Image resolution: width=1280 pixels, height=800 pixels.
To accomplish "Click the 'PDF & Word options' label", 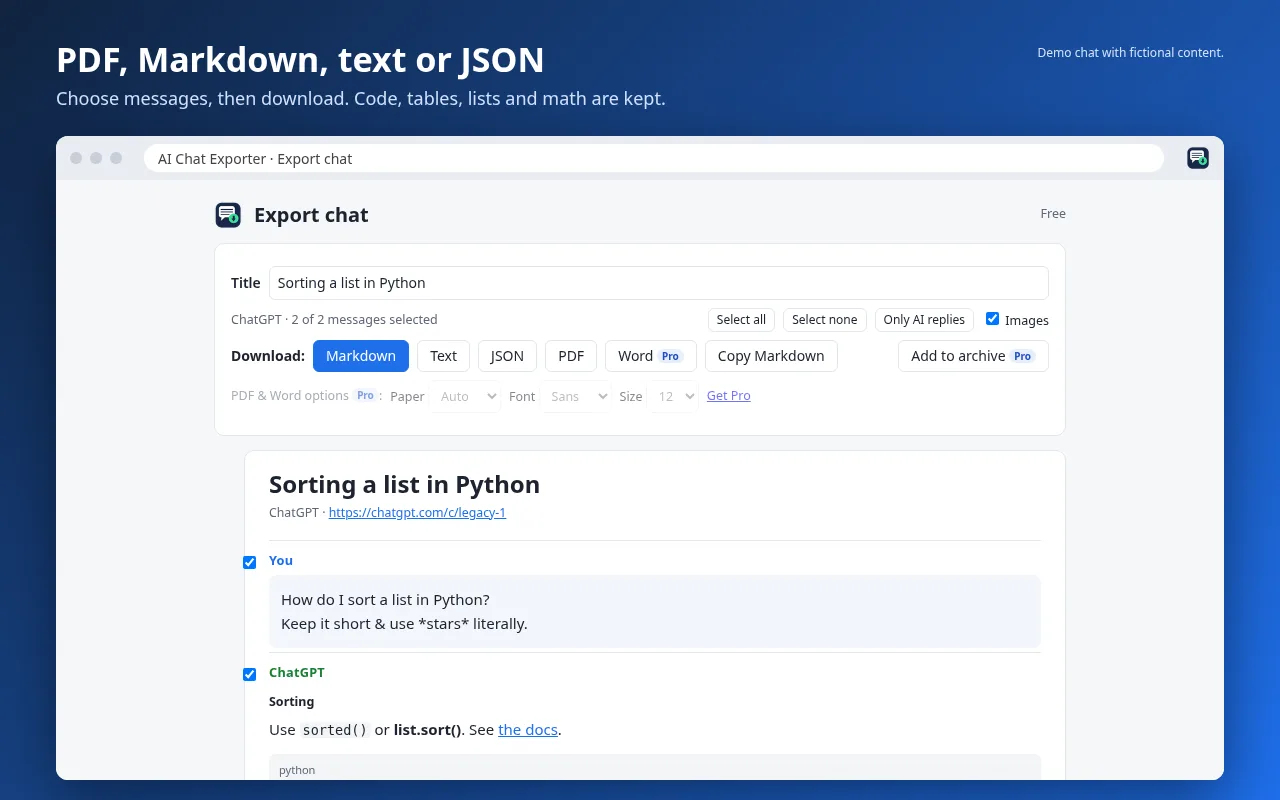I will (290, 396).
